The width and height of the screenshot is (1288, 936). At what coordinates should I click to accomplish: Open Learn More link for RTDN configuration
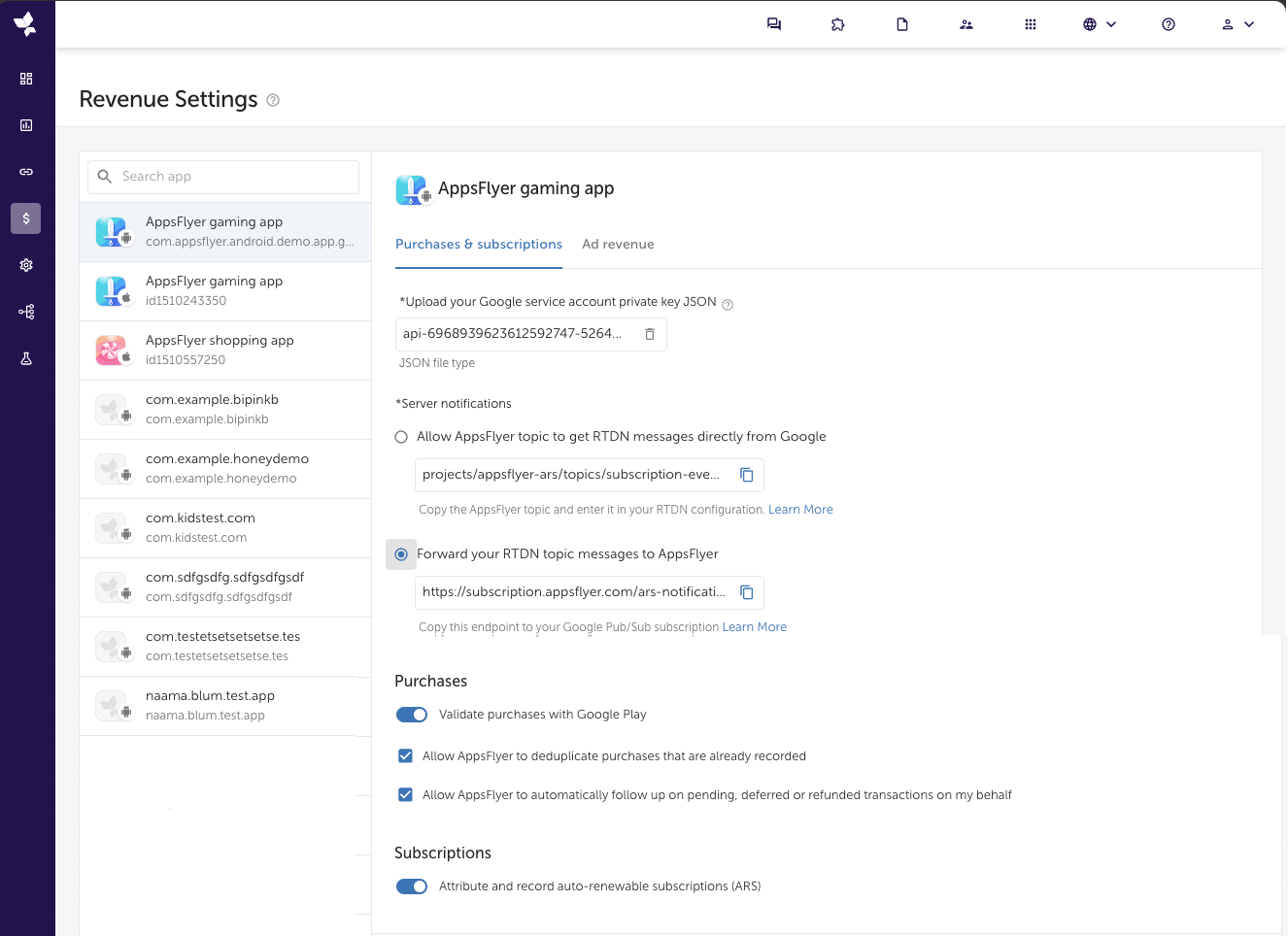coord(800,510)
